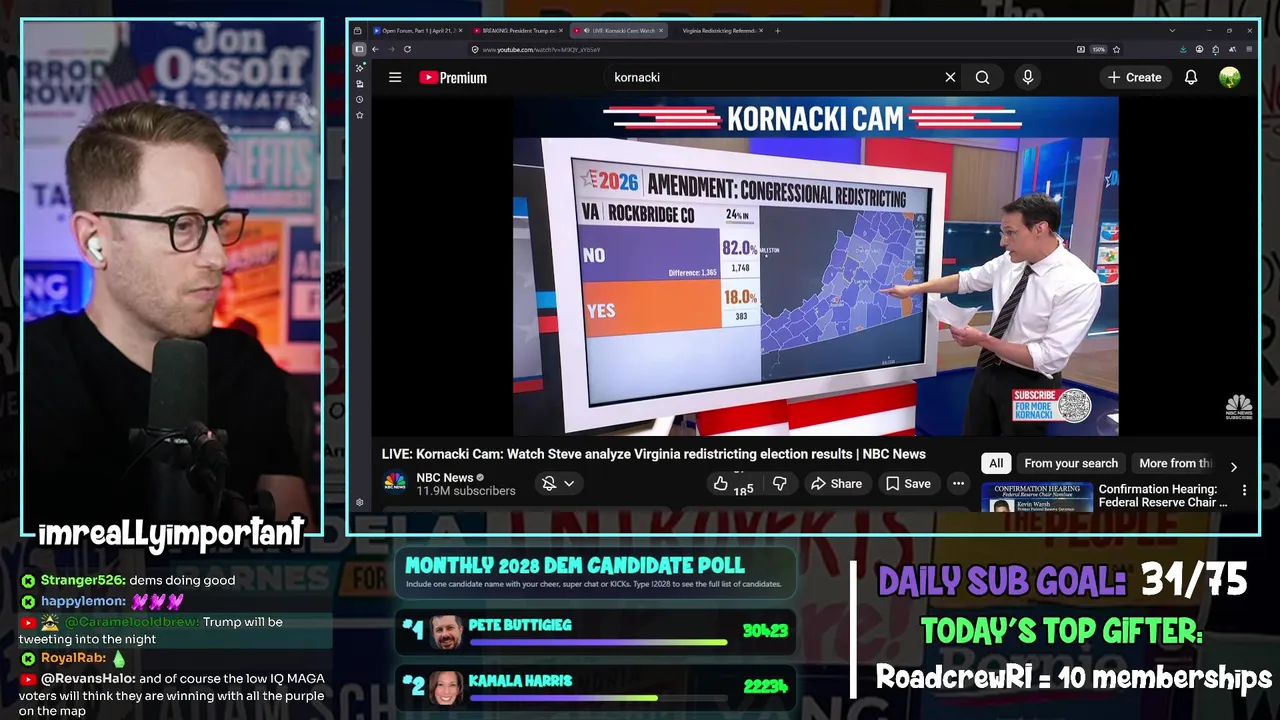The image size is (1280, 720).
Task: Toggle the browser sidebar panel button
Action: tap(359, 49)
